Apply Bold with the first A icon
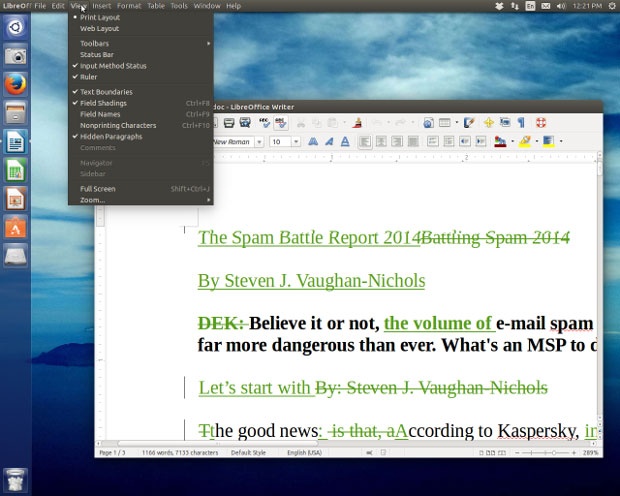The image size is (620, 496). tap(313, 142)
